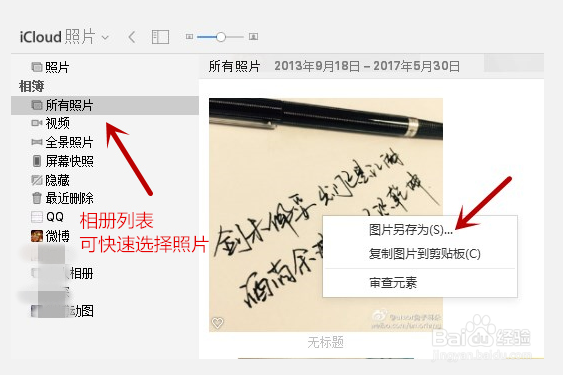The image size is (563, 375).
Task: Click the trash icon beside 最近删除
Action: tap(37, 198)
